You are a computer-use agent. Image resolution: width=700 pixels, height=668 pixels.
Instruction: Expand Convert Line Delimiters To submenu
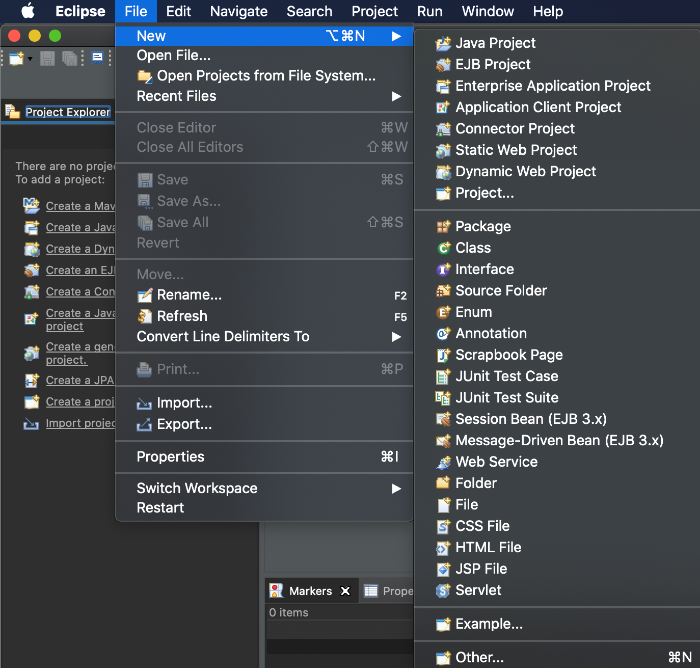click(x=264, y=337)
